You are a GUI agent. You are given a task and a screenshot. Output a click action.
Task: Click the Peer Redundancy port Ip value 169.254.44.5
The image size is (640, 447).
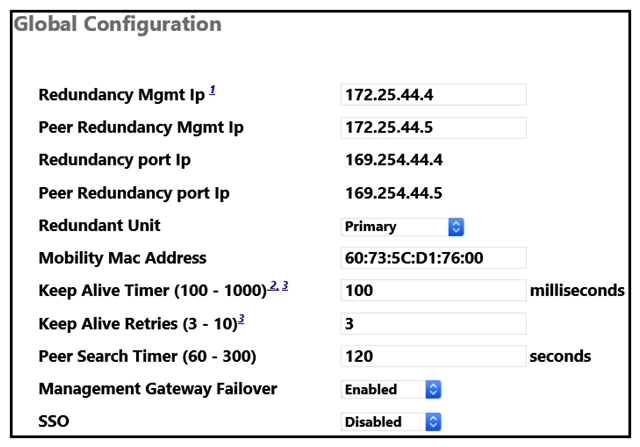(x=393, y=193)
